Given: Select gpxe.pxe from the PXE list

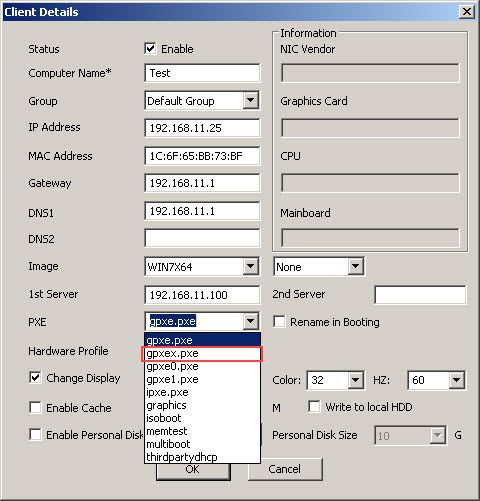Looking at the screenshot, I should [202, 340].
